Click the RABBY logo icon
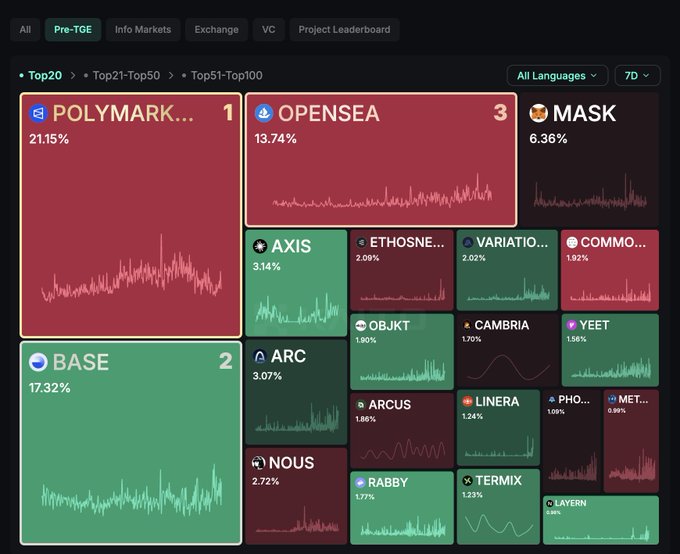This screenshot has height=554, width=680. 360,482
